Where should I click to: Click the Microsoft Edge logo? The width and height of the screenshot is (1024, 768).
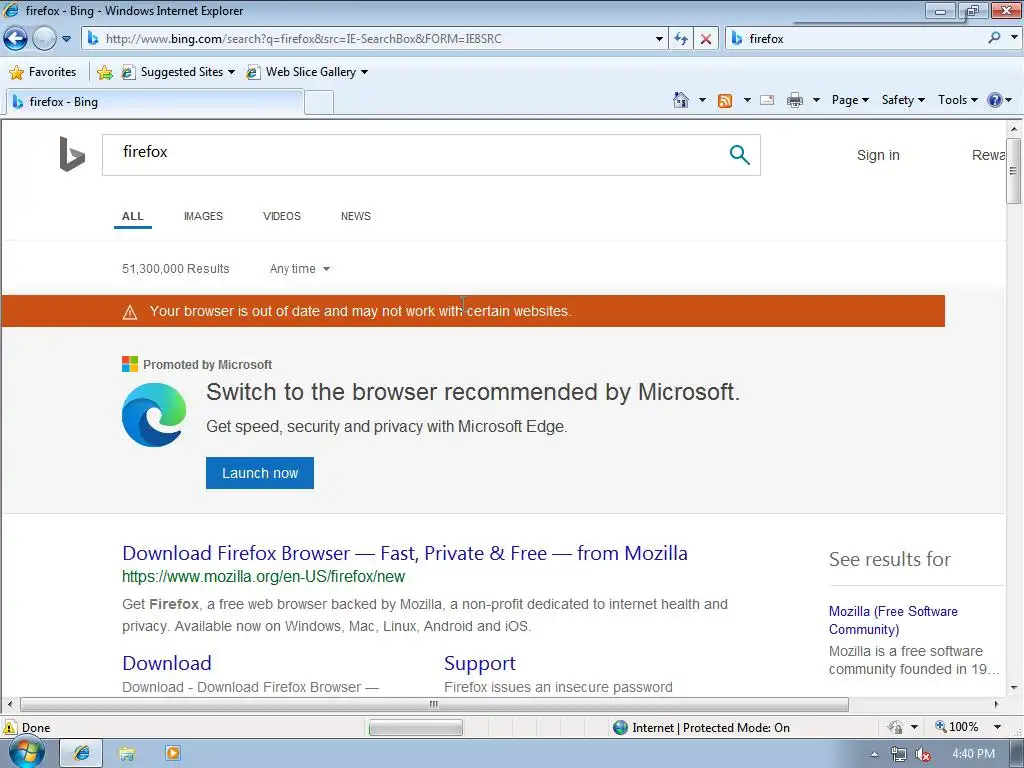(154, 415)
